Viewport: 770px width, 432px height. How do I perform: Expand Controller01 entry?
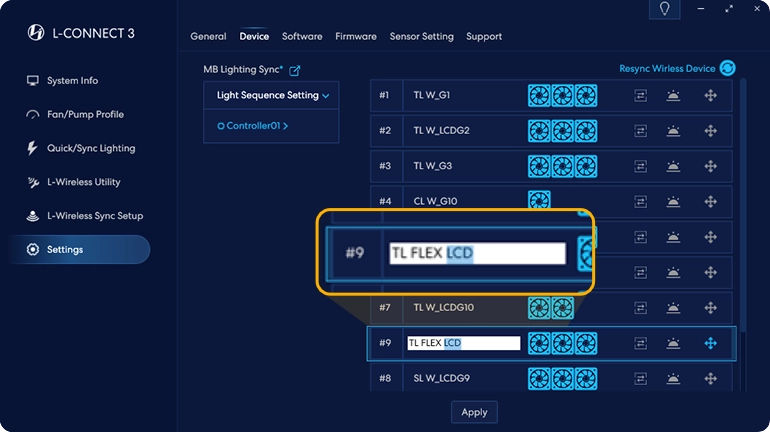(252, 126)
